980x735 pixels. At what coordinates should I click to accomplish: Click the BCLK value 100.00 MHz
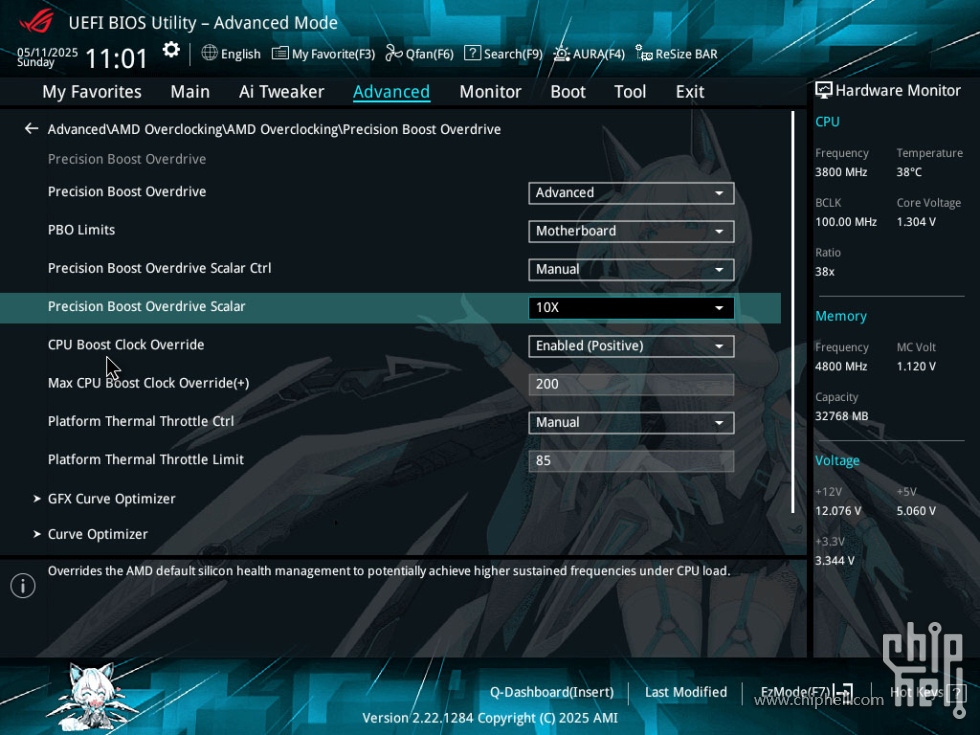tap(846, 222)
